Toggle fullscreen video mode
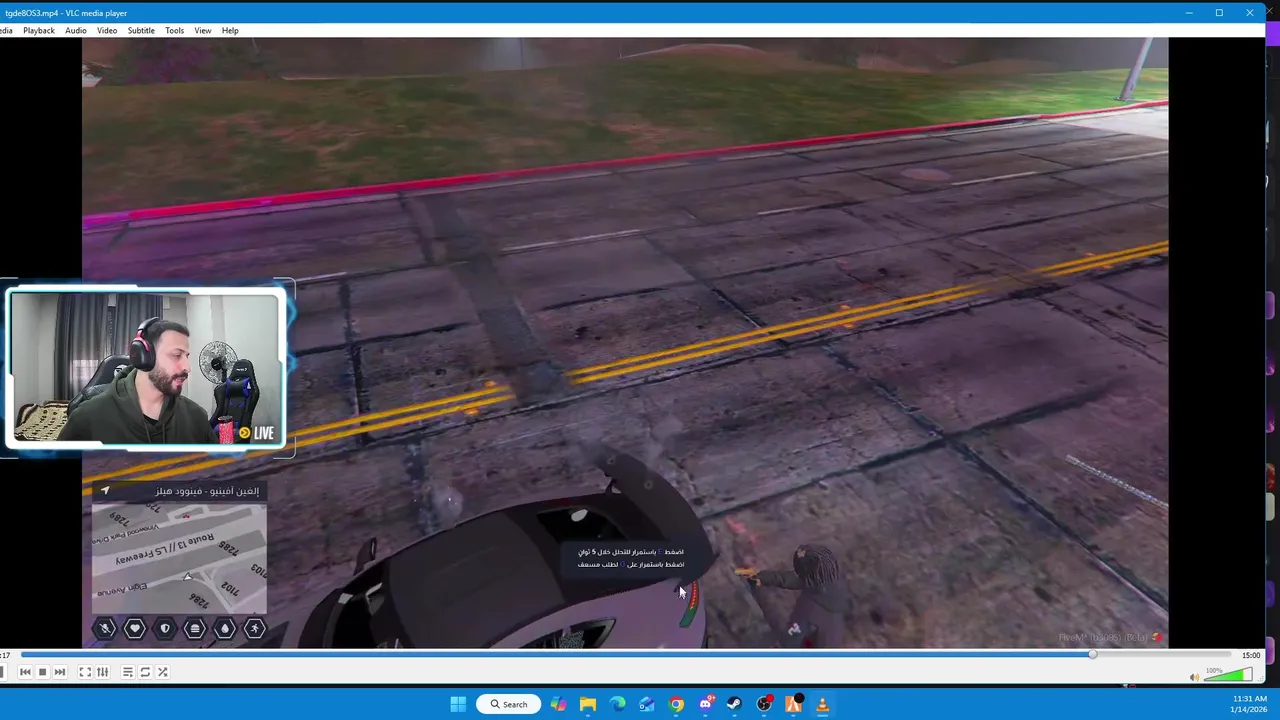Image resolution: width=1280 pixels, height=720 pixels. [x=85, y=672]
